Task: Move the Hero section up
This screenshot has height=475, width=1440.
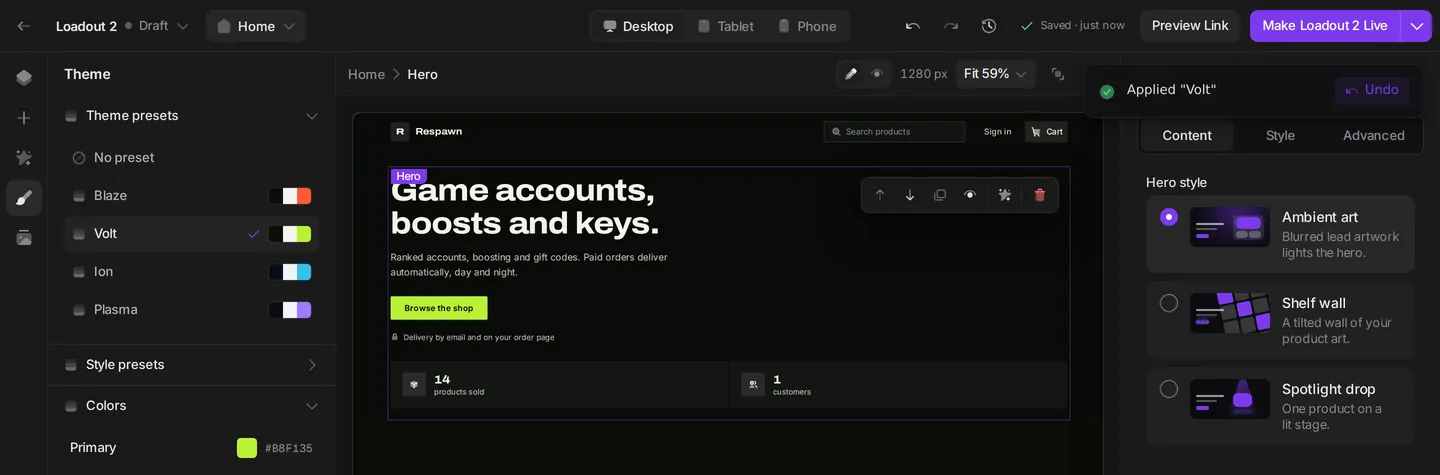Action: [x=880, y=195]
